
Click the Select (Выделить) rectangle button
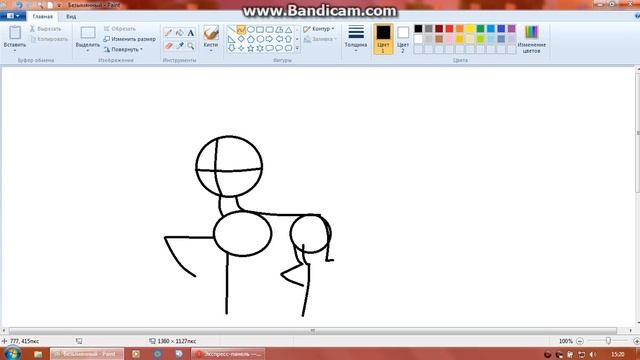pyautogui.click(x=88, y=33)
